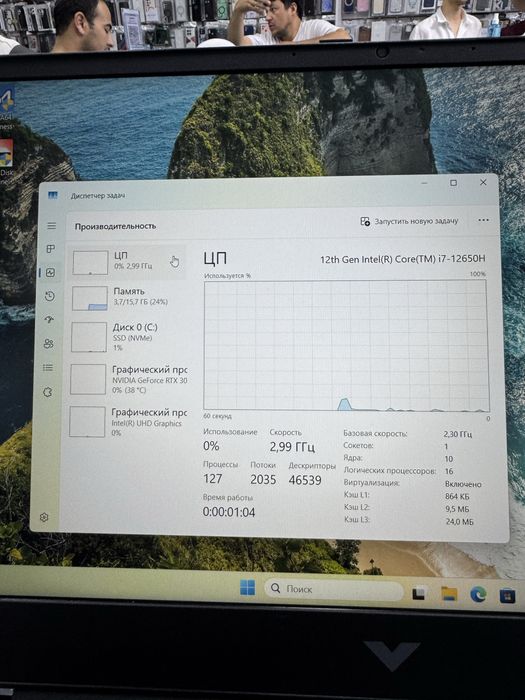Open the Startup apps sidebar icon
525x700 pixels.
49,320
